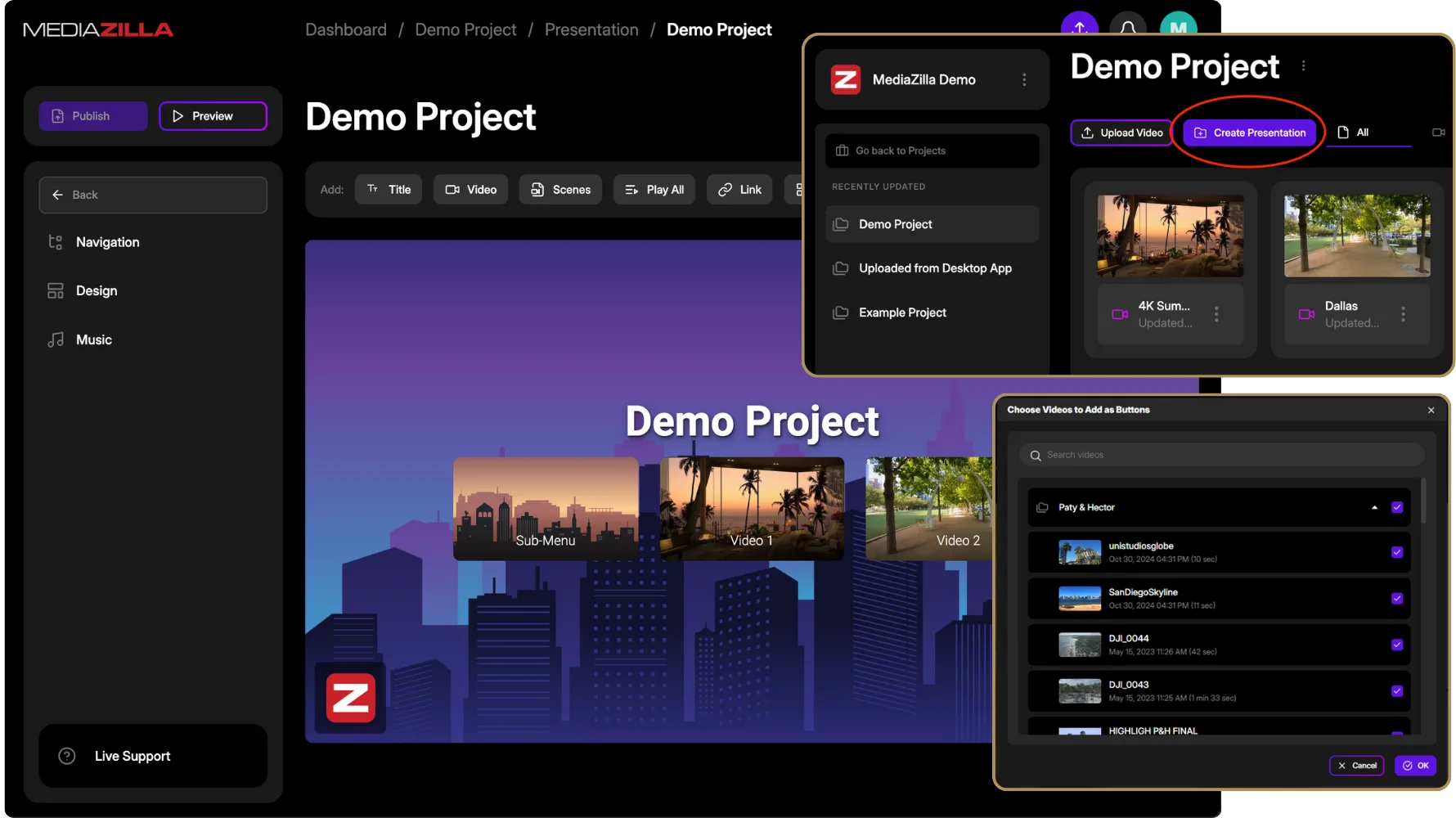1456x818 pixels.
Task: Go to the Presentation breadcrumb
Action: click(x=591, y=29)
